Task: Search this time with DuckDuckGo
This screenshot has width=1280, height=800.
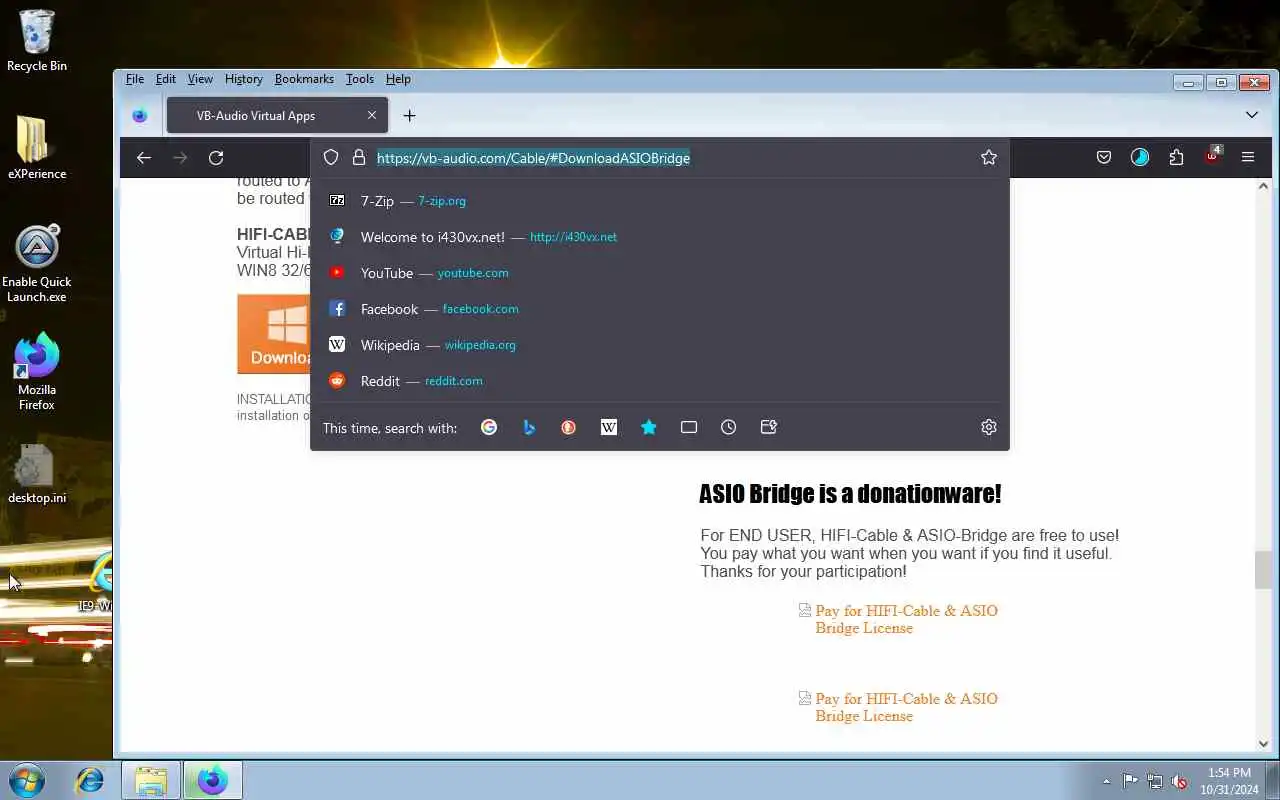Action: [569, 427]
